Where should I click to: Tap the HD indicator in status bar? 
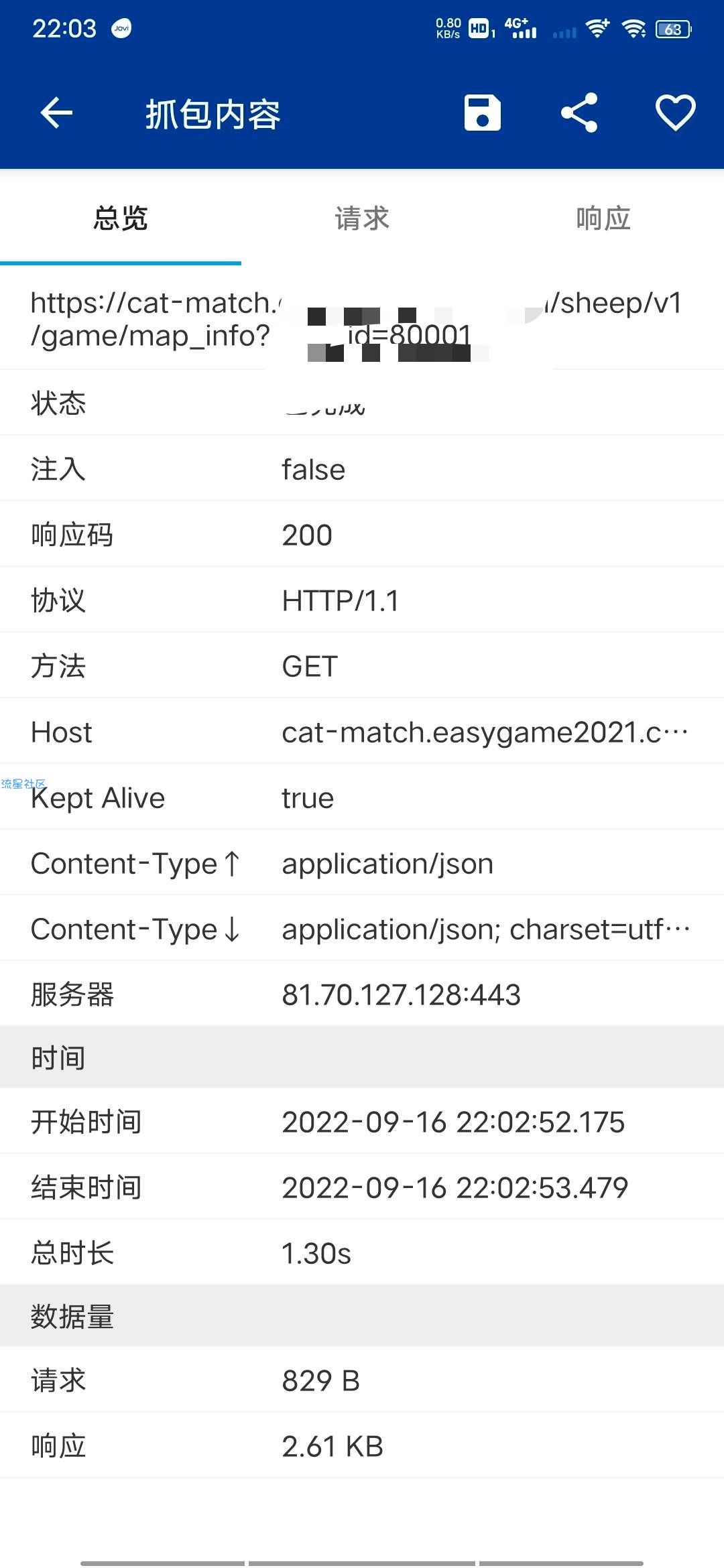click(479, 28)
